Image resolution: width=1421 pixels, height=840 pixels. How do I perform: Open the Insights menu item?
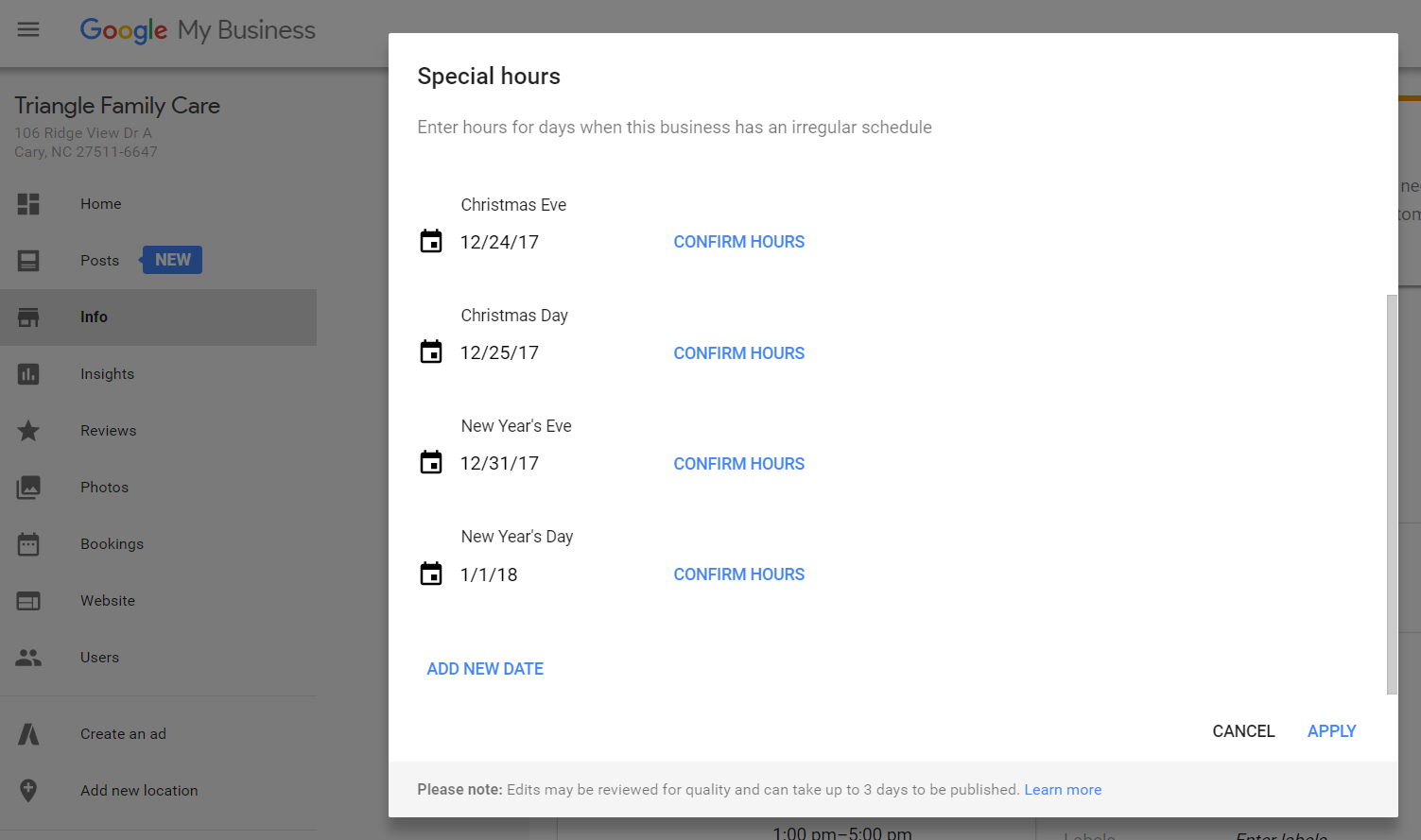107,374
